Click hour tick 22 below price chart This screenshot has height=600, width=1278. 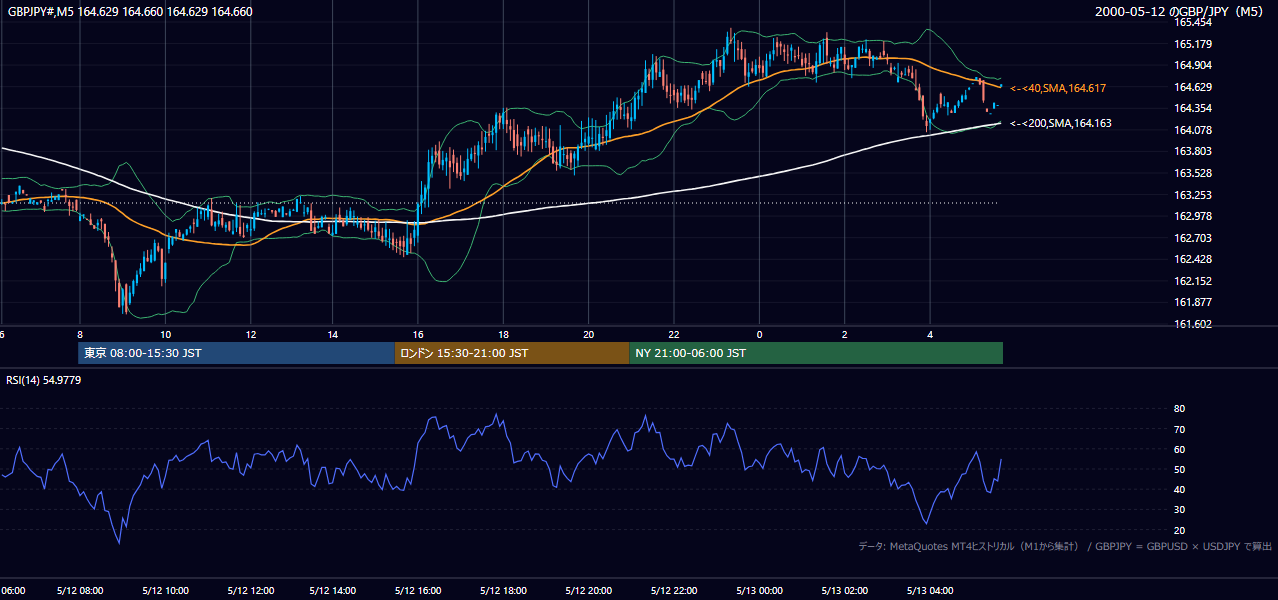coord(674,334)
